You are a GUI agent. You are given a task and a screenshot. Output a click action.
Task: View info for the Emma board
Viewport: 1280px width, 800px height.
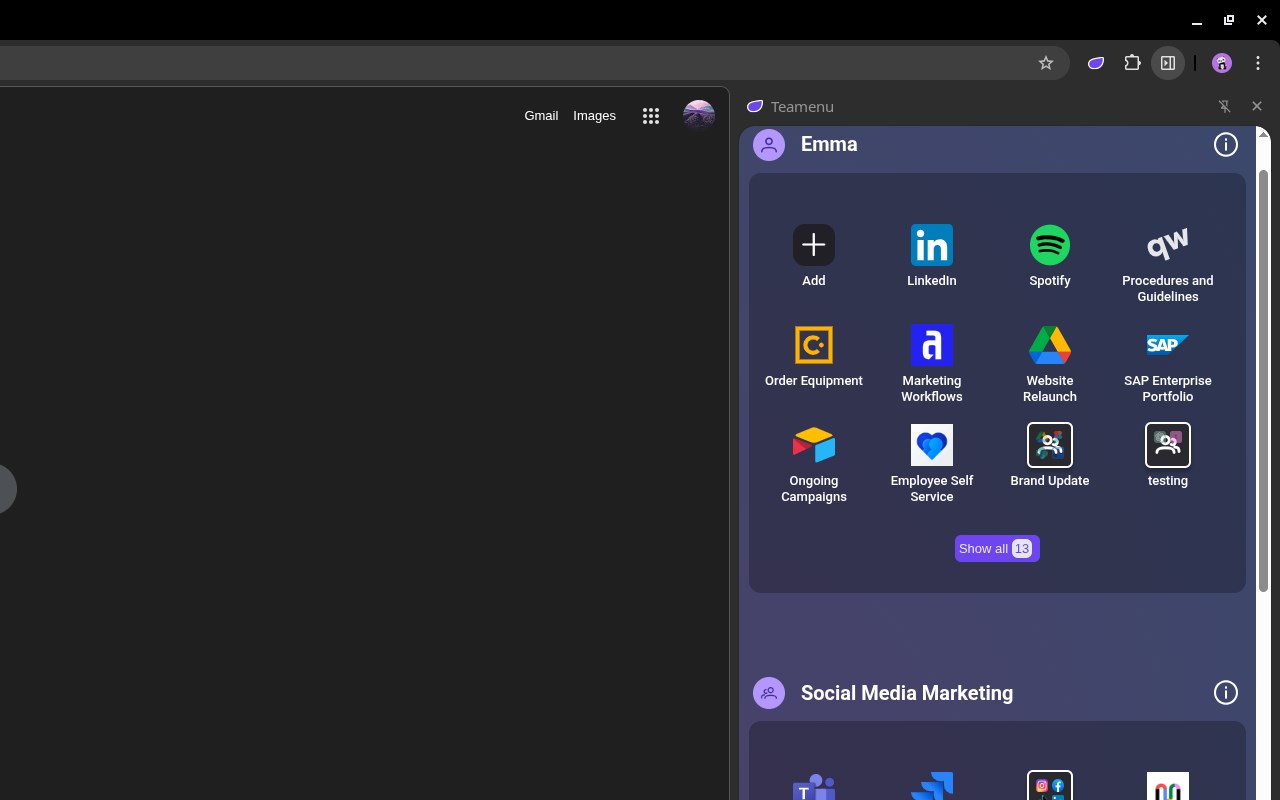click(x=1226, y=145)
